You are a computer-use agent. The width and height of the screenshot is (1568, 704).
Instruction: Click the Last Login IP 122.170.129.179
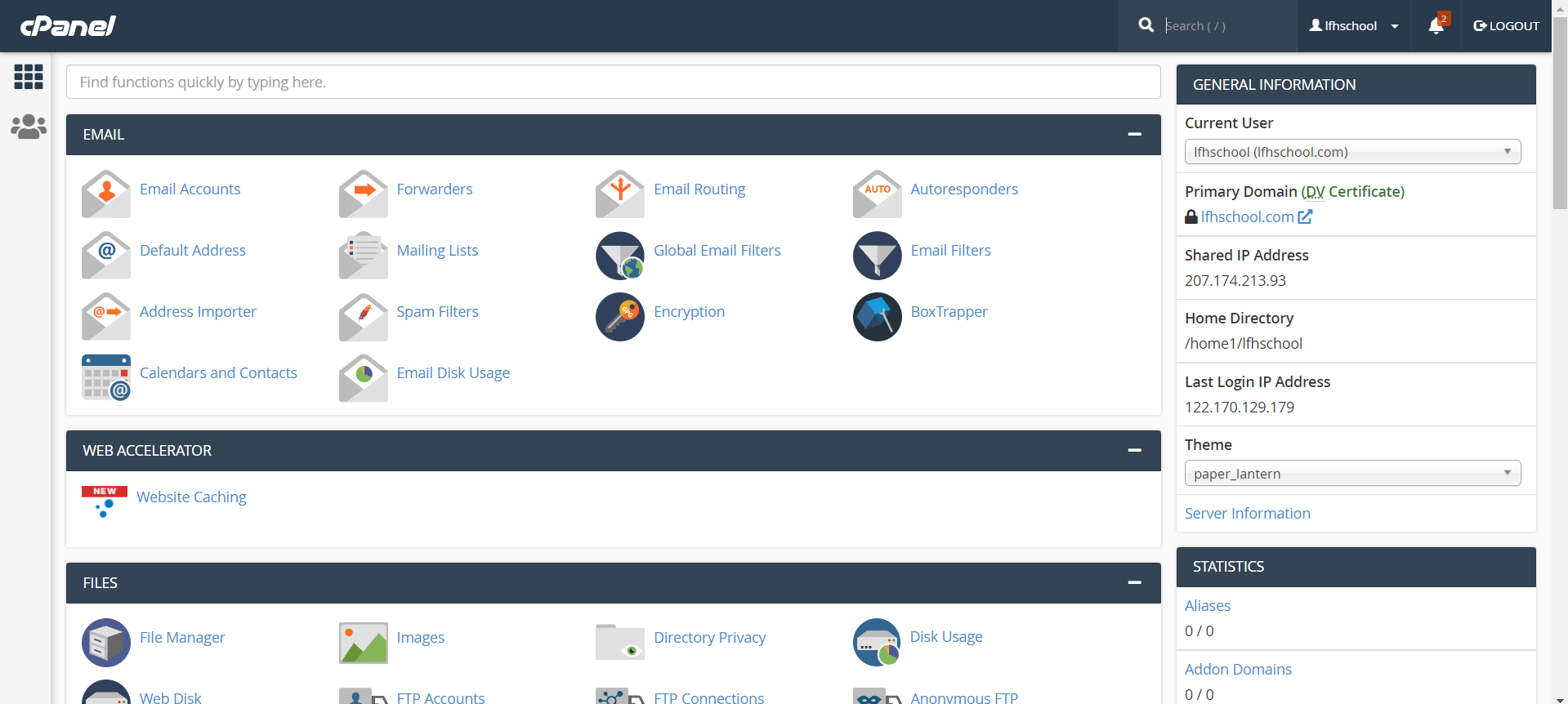[x=1240, y=407]
